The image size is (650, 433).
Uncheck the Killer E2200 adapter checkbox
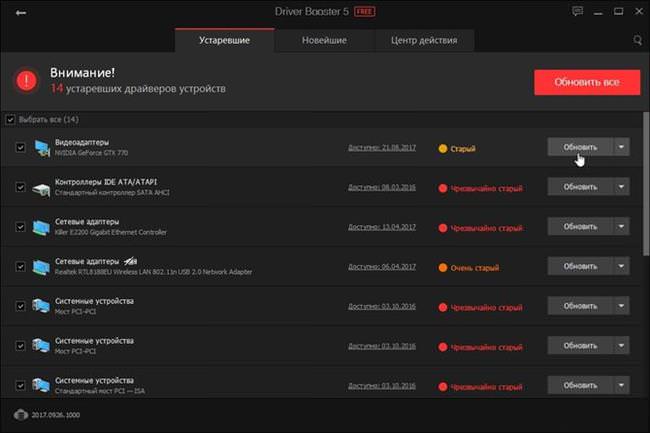[20, 227]
